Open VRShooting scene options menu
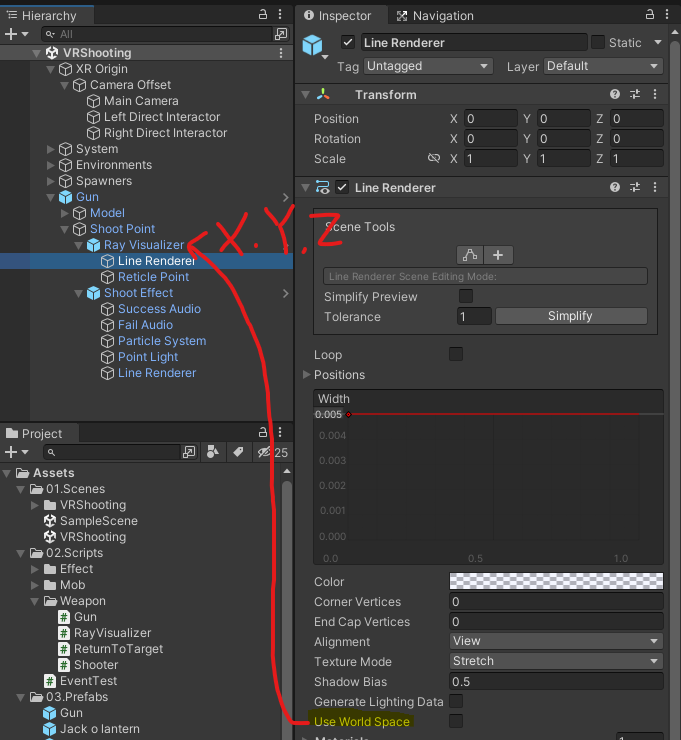 (x=281, y=53)
